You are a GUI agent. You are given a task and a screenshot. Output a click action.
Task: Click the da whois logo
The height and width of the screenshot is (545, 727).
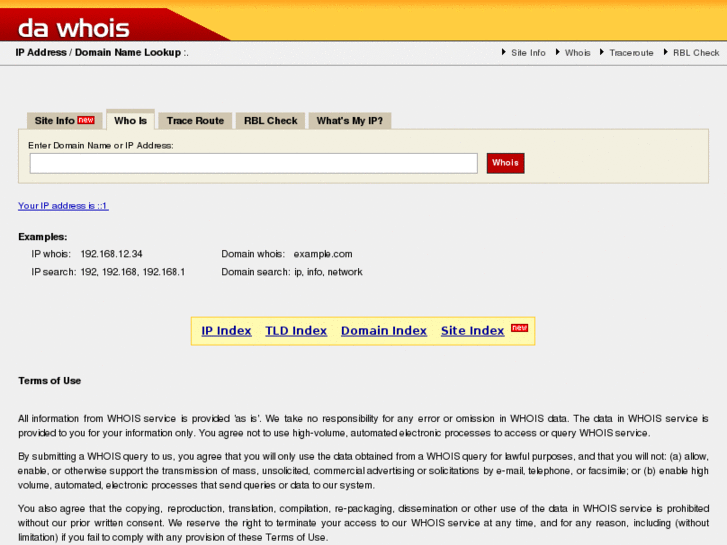[x=73, y=28]
